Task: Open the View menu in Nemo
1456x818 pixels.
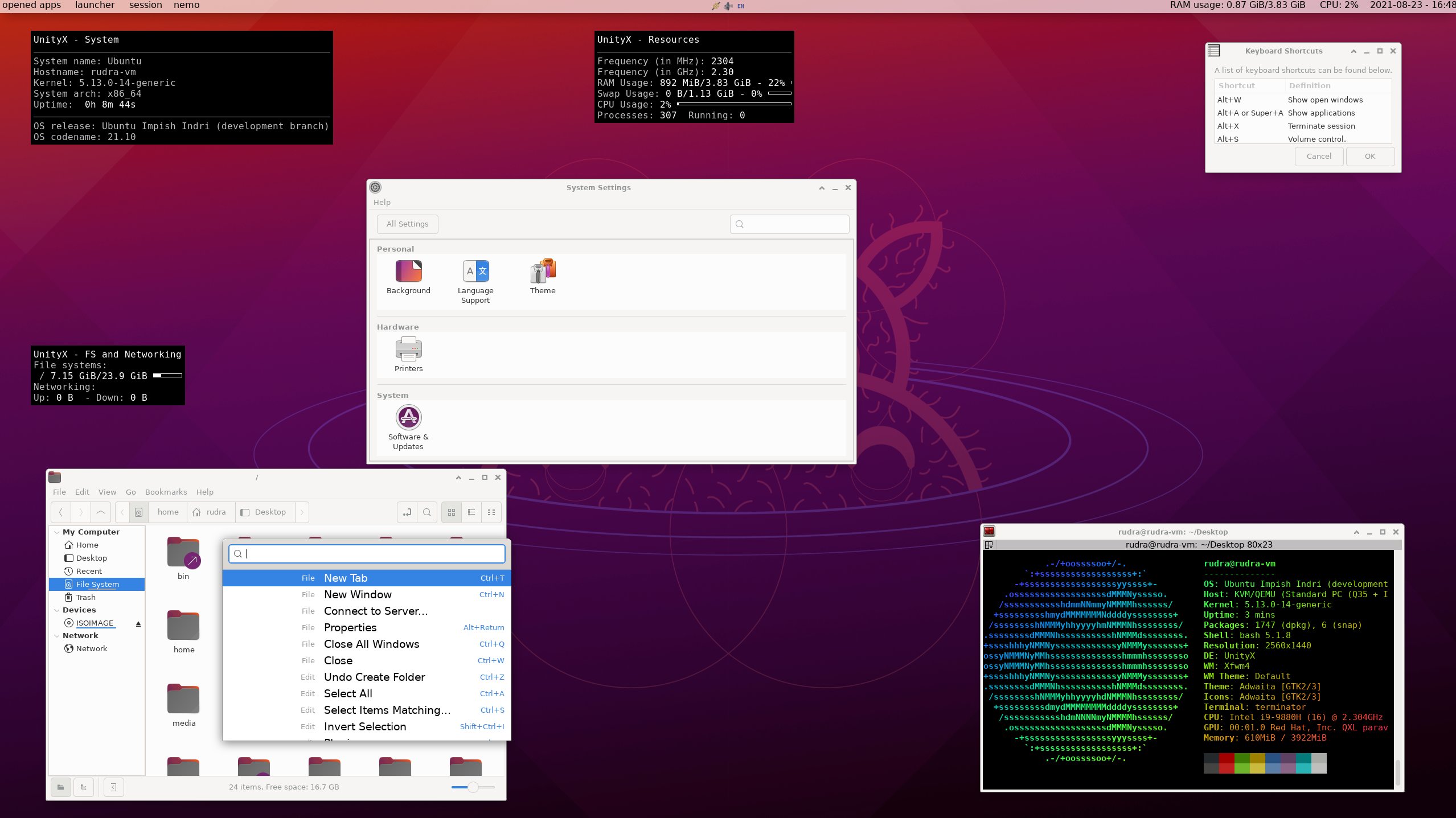Action: click(107, 492)
